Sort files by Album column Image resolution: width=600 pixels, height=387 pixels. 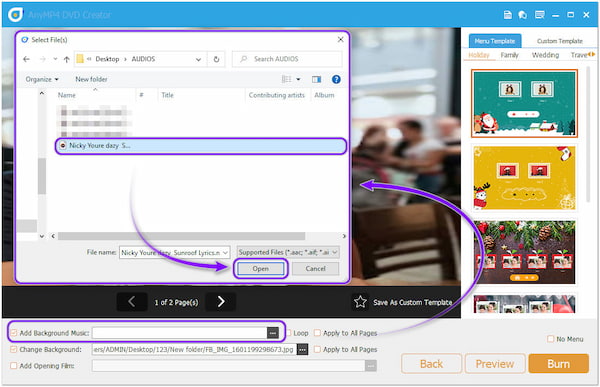[324, 95]
